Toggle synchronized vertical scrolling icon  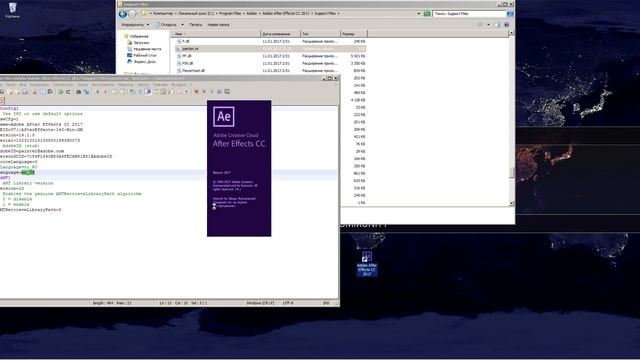pyautogui.click(x=114, y=92)
